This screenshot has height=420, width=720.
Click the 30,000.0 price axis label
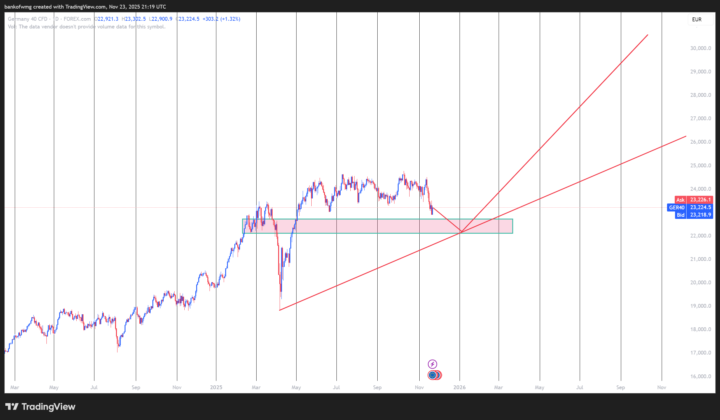coord(701,48)
